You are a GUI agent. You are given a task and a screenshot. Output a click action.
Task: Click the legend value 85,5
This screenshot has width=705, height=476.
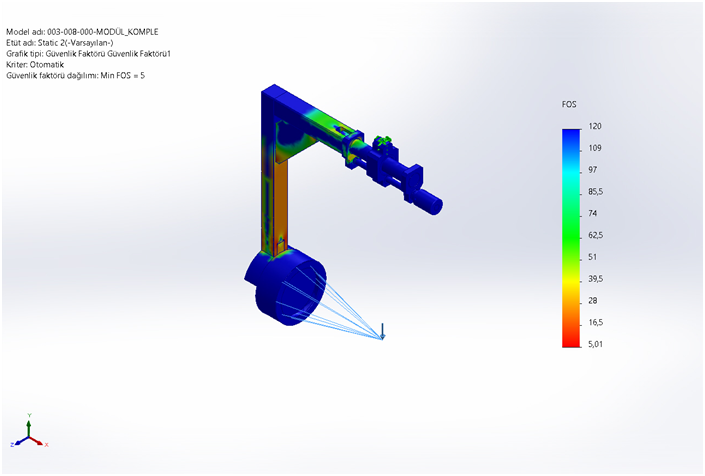[595, 191]
